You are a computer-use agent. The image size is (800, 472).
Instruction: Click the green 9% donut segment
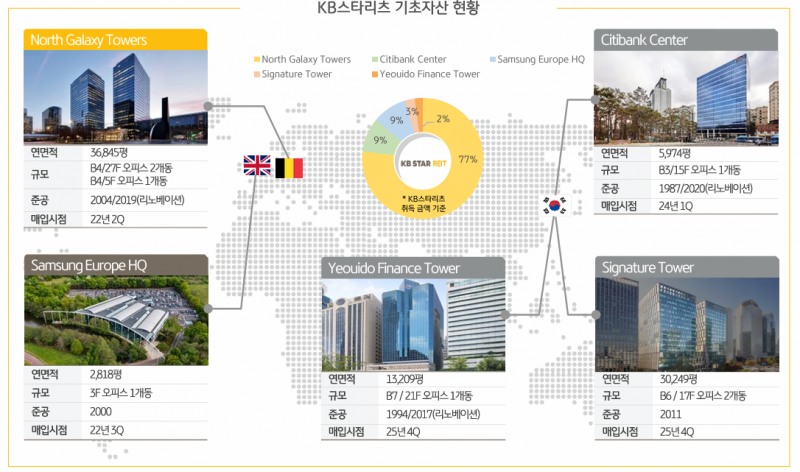pyautogui.click(x=380, y=140)
